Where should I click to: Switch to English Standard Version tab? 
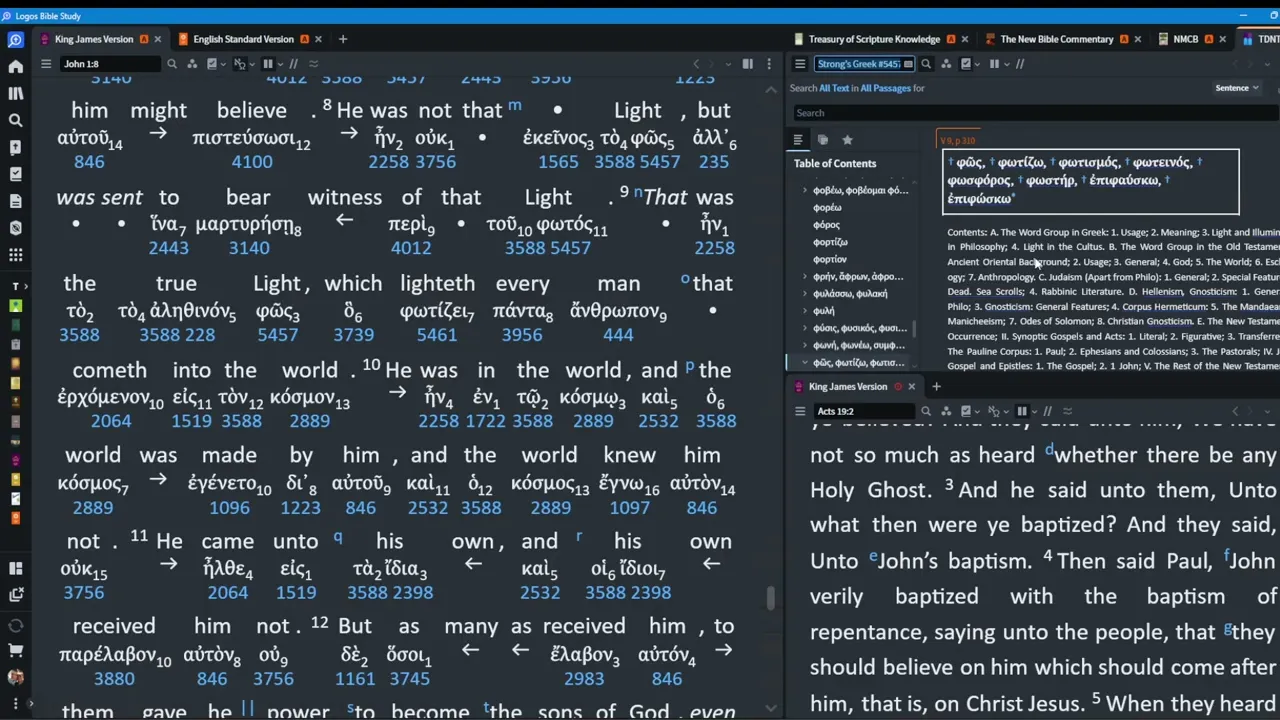243,39
